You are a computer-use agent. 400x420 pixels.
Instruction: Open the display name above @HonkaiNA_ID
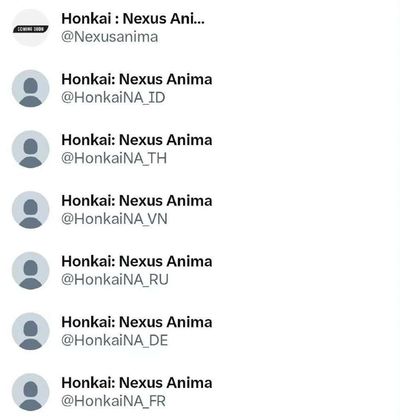point(137,79)
